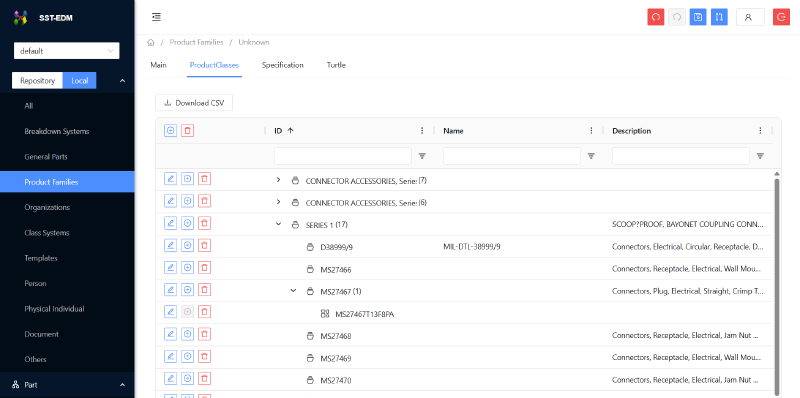Edit the MS27470 row
800x398 pixels.
pyautogui.click(x=170, y=379)
